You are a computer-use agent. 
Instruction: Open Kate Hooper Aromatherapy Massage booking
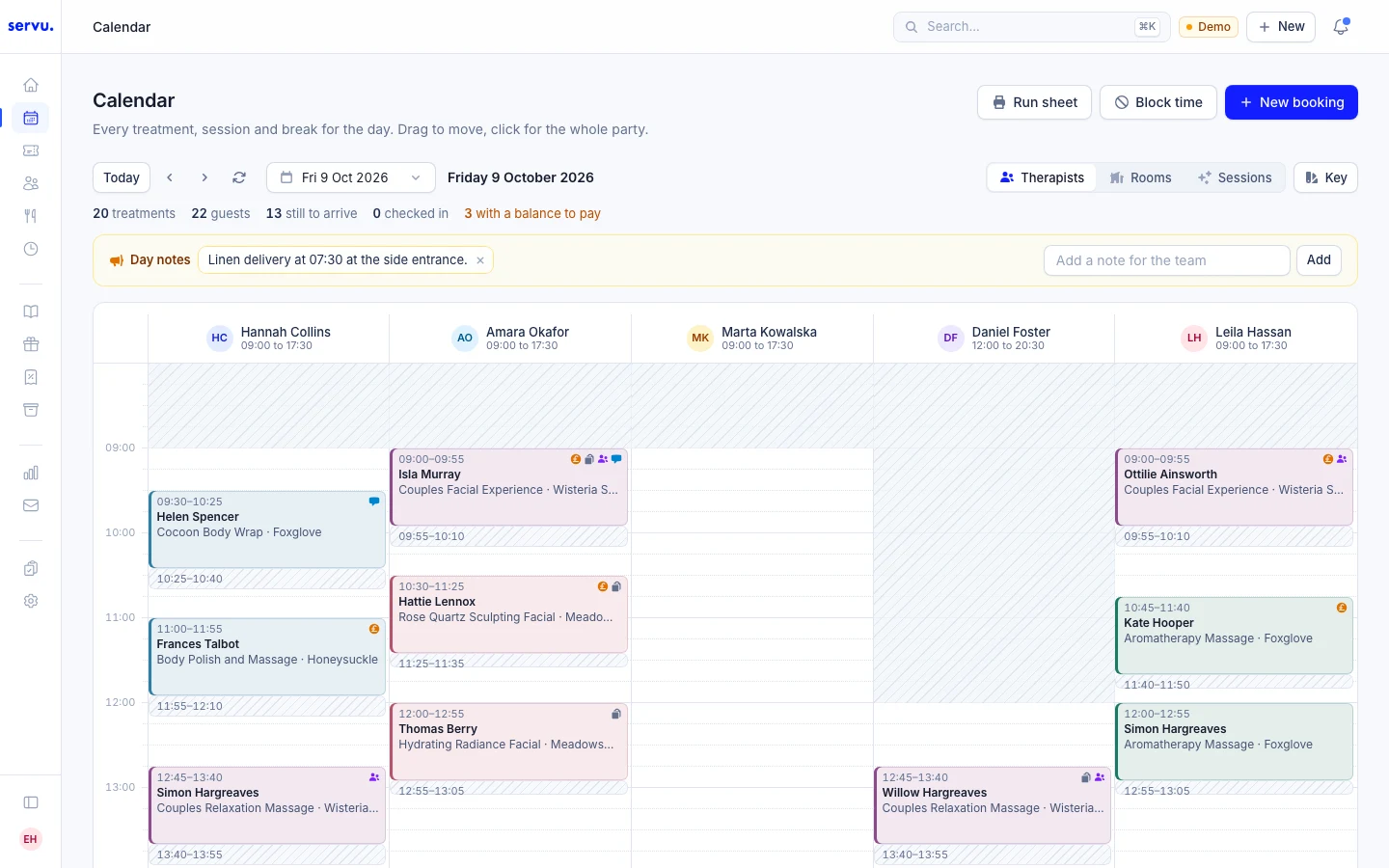(x=1235, y=636)
